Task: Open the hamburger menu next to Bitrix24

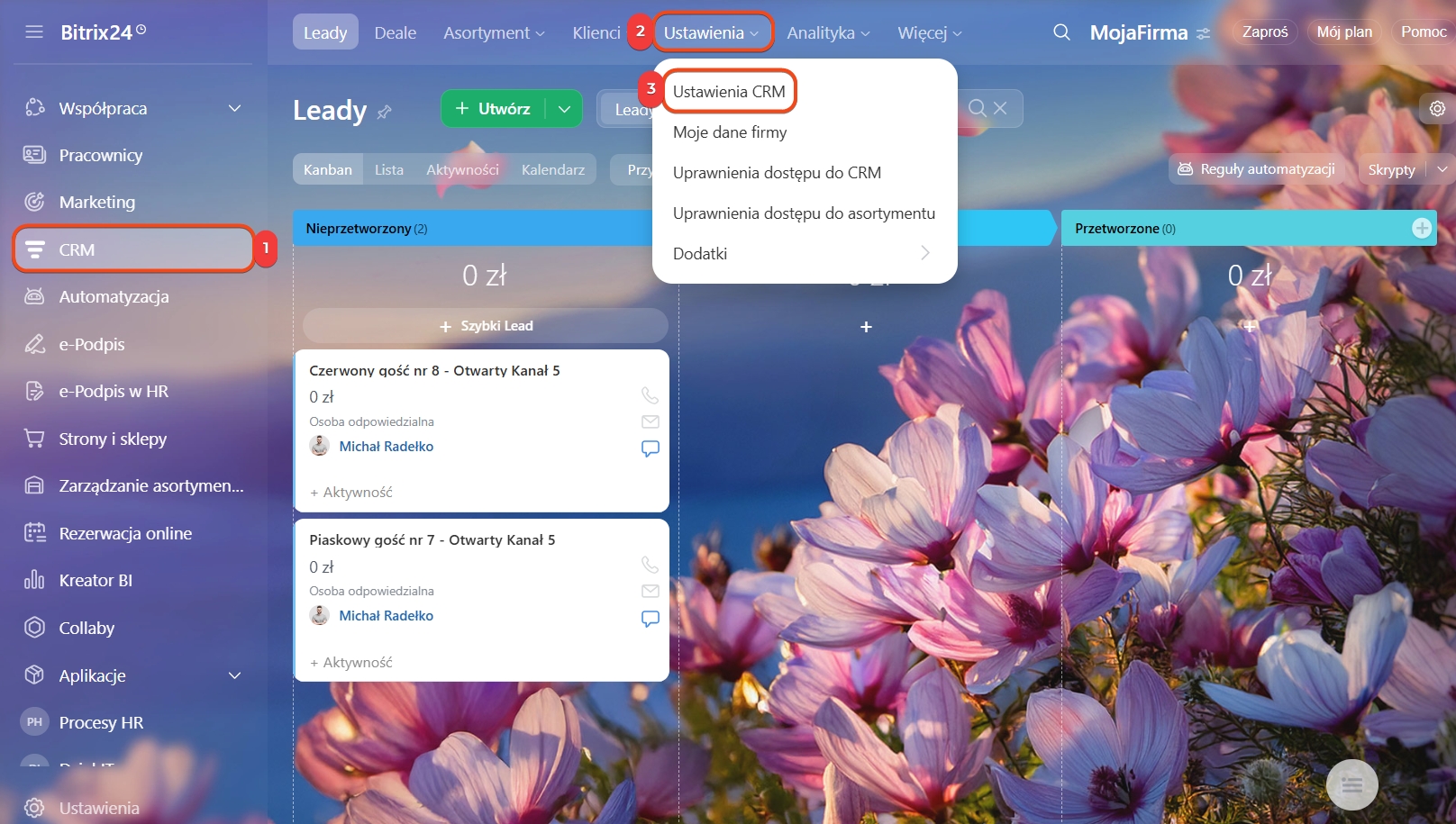Action: click(x=34, y=32)
